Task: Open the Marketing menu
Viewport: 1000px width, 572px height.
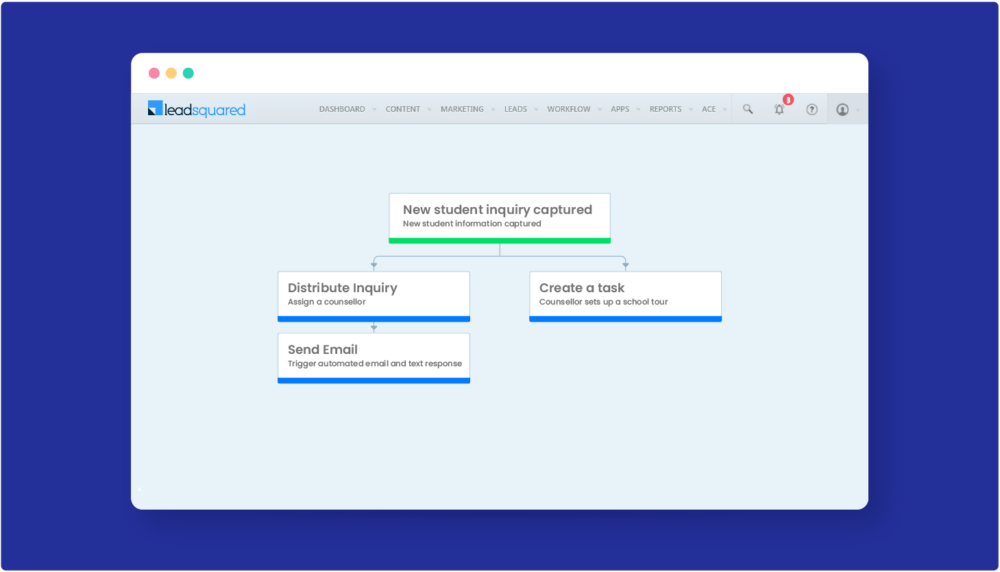Action: coord(462,109)
